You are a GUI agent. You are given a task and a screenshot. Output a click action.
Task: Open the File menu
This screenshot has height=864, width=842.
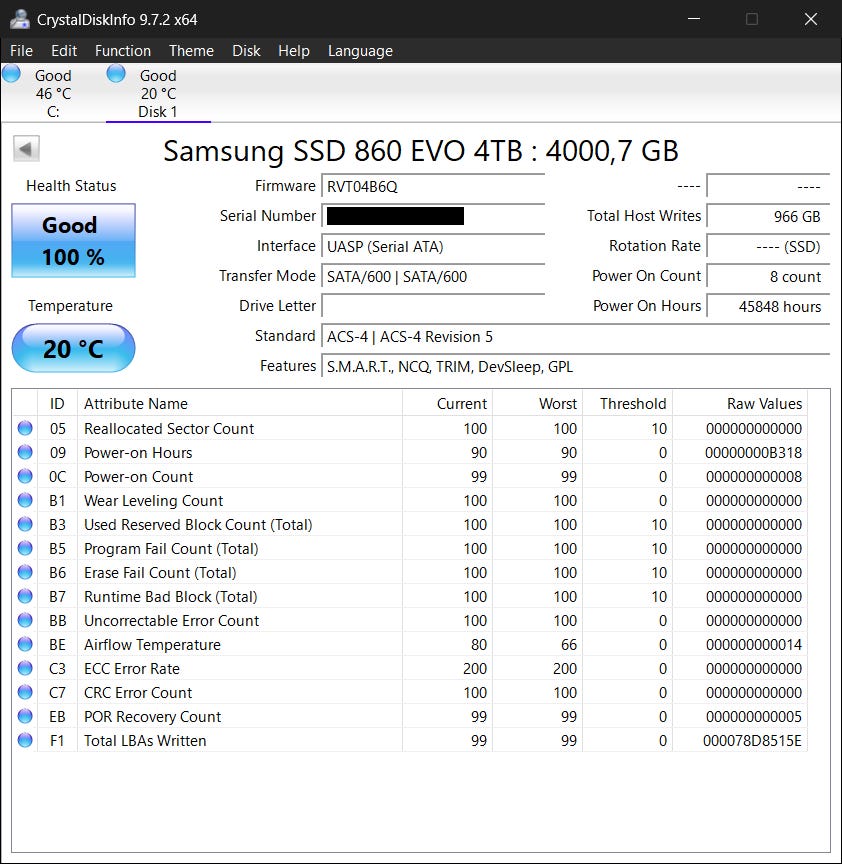[21, 51]
